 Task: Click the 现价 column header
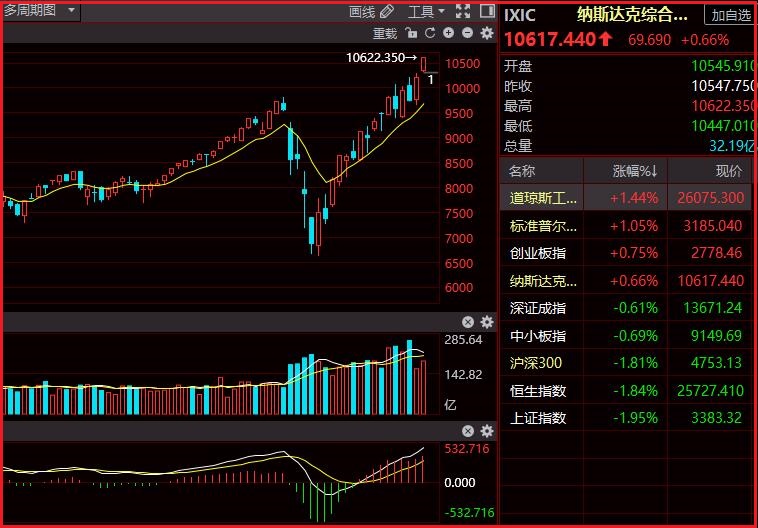[x=729, y=171]
